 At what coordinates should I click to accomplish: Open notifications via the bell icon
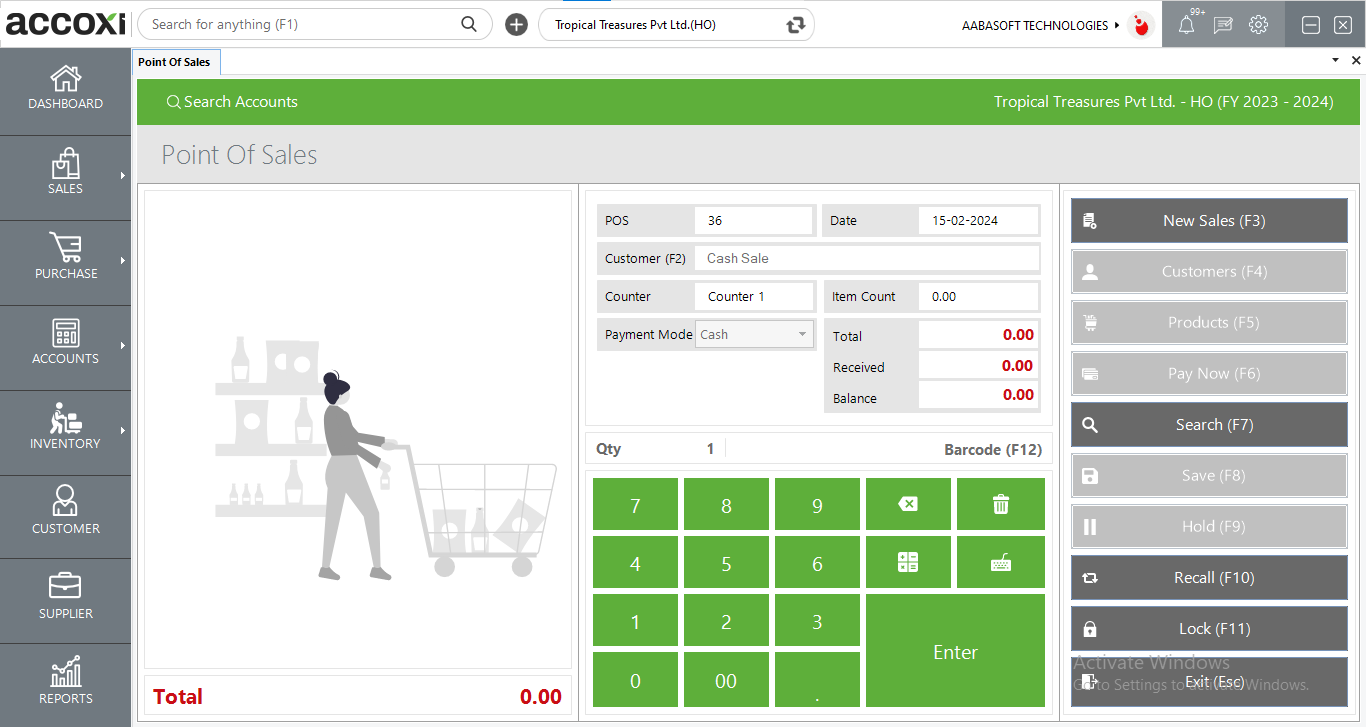pos(1186,24)
